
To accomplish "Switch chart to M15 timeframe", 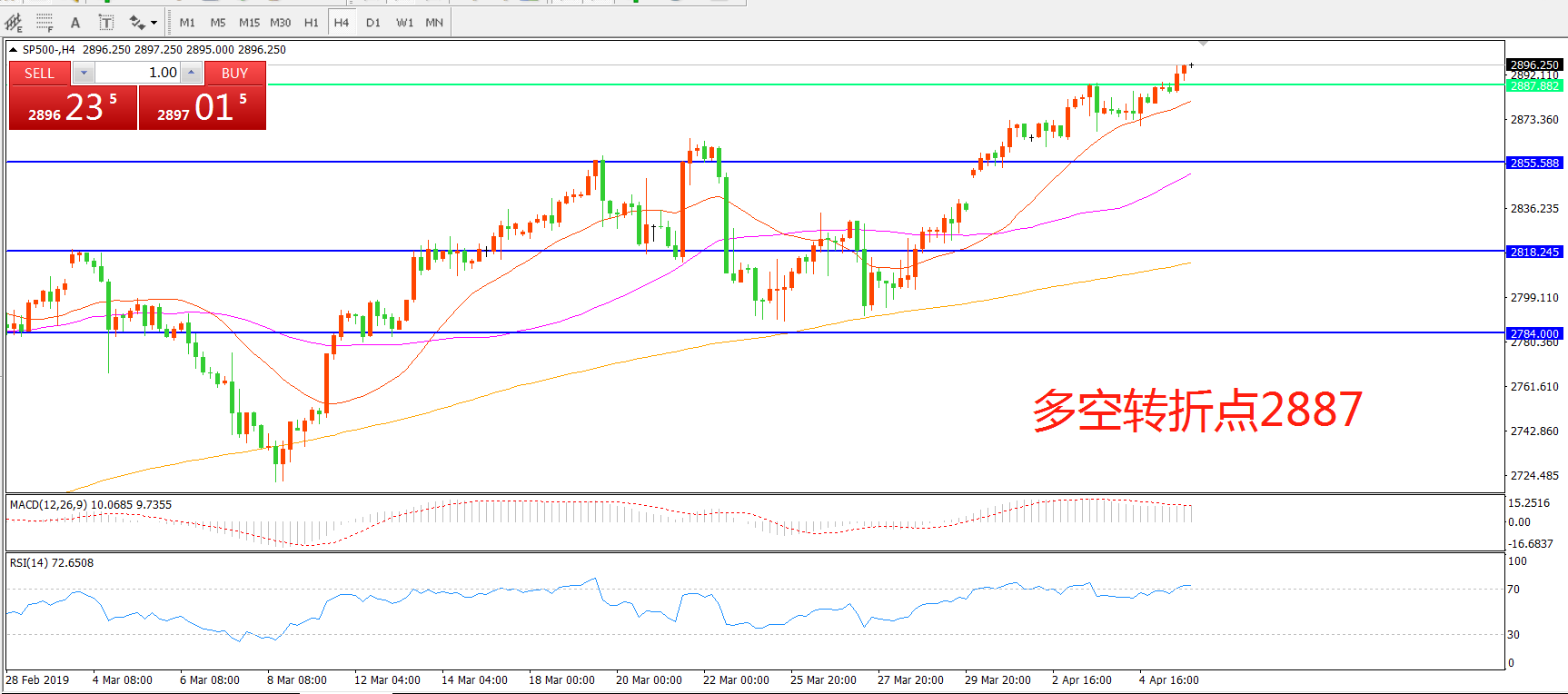I will click(x=249, y=23).
